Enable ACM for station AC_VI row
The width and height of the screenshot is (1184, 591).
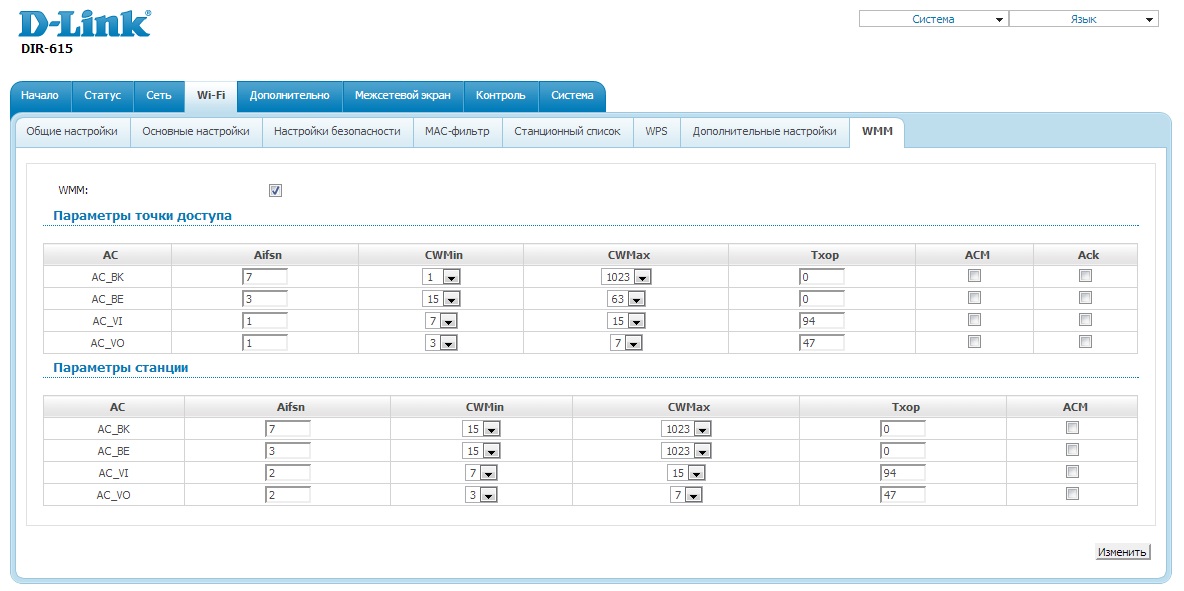click(1072, 472)
